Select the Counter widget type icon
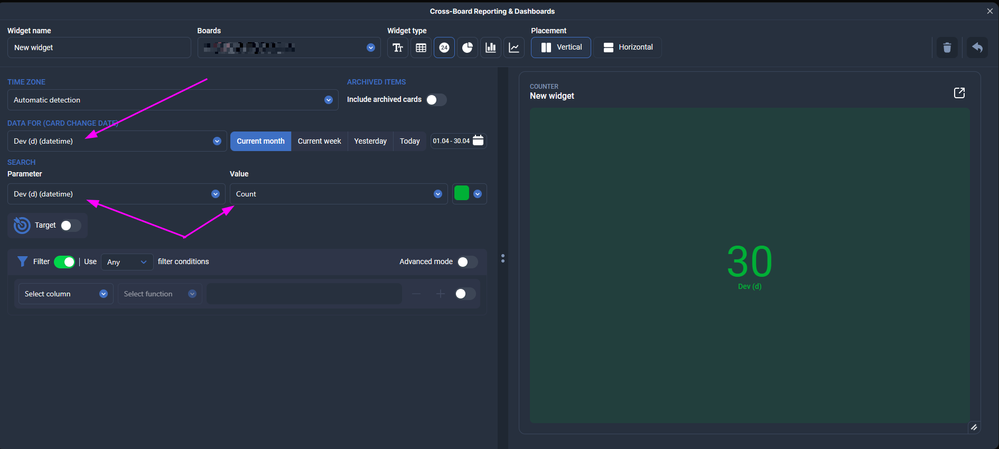999x449 pixels. click(444, 48)
